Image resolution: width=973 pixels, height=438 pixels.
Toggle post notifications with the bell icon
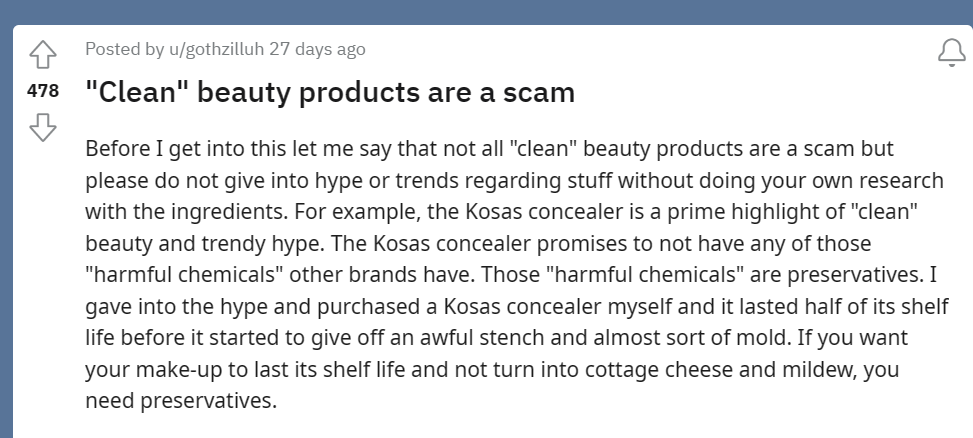click(x=951, y=53)
